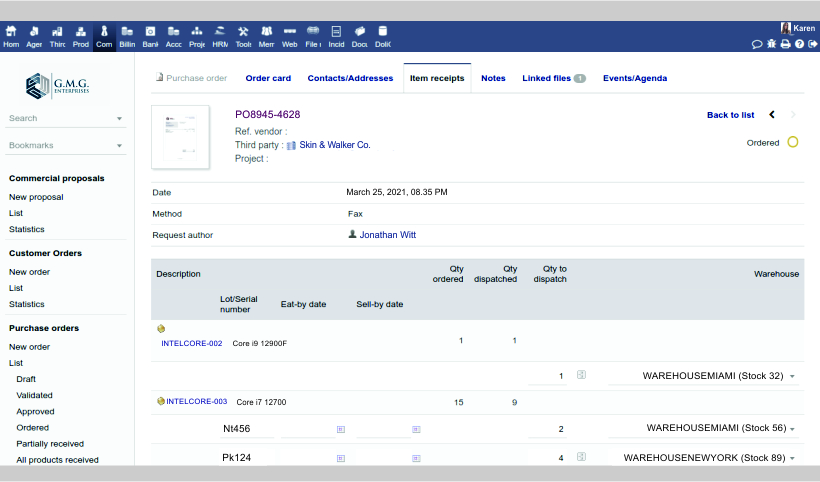The image size is (820, 482).
Task: Open Skin & Walker Co. third party link
Action: [335, 145]
